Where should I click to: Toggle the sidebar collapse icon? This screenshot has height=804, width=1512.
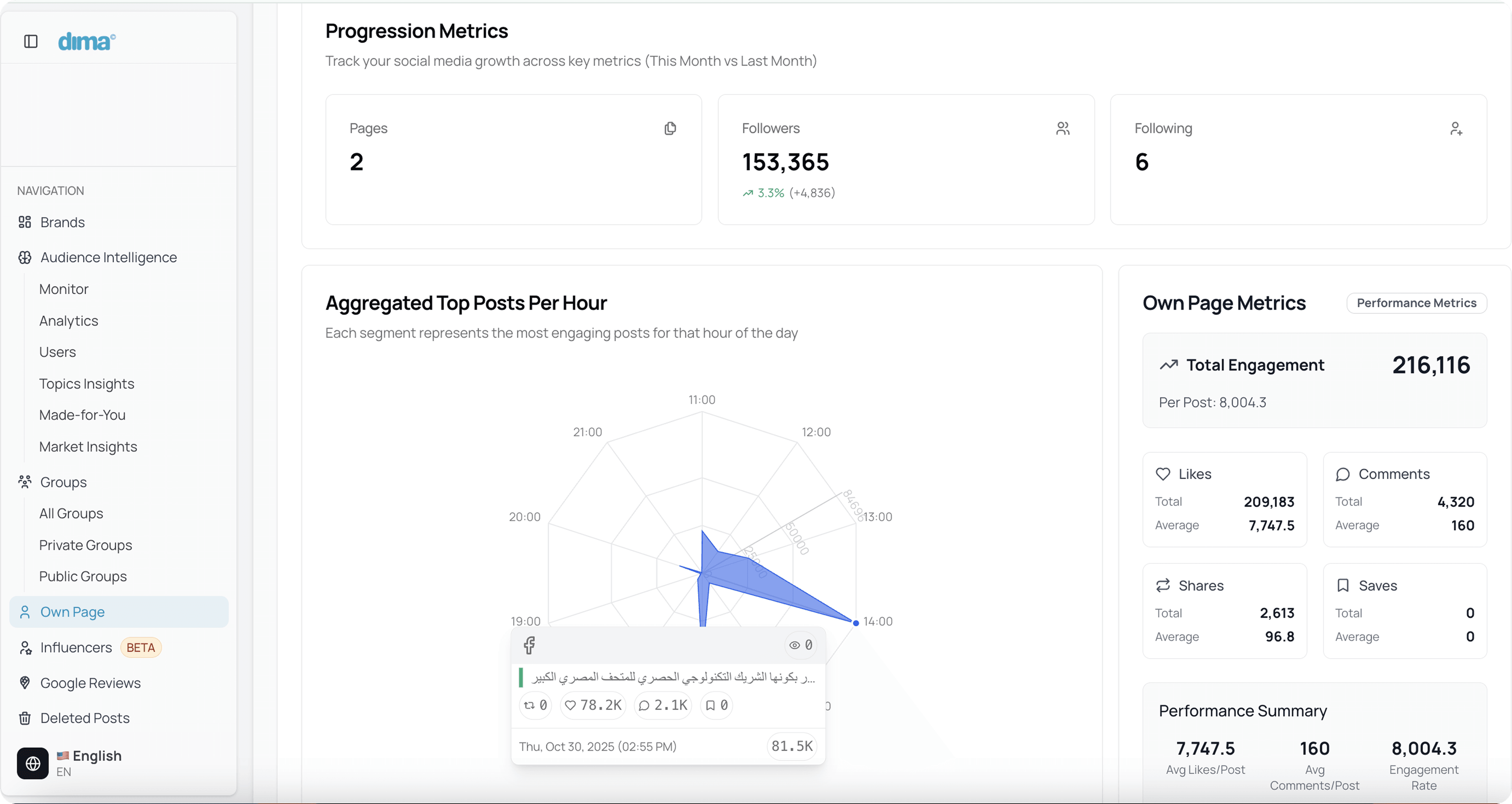pyautogui.click(x=31, y=41)
